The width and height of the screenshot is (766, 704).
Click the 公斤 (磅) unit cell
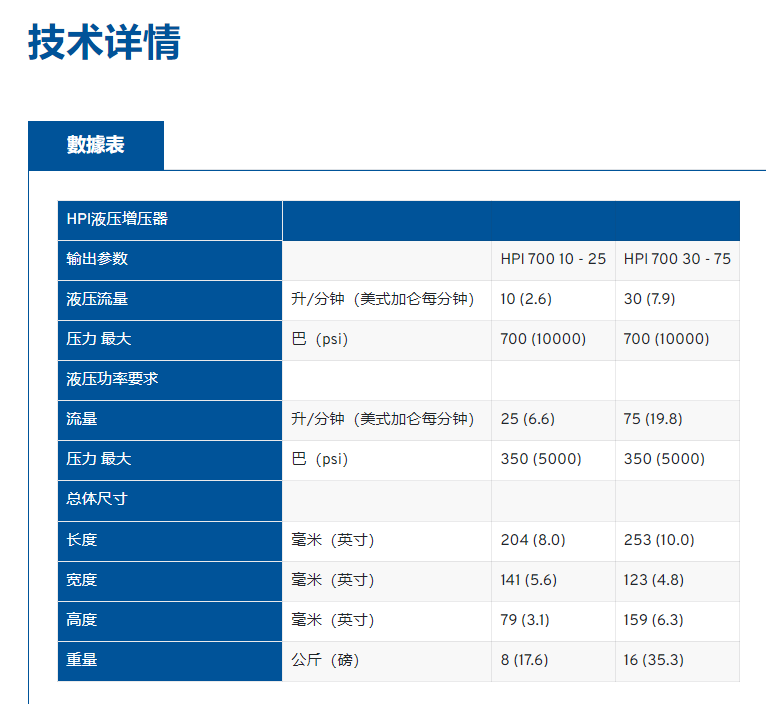pos(325,660)
